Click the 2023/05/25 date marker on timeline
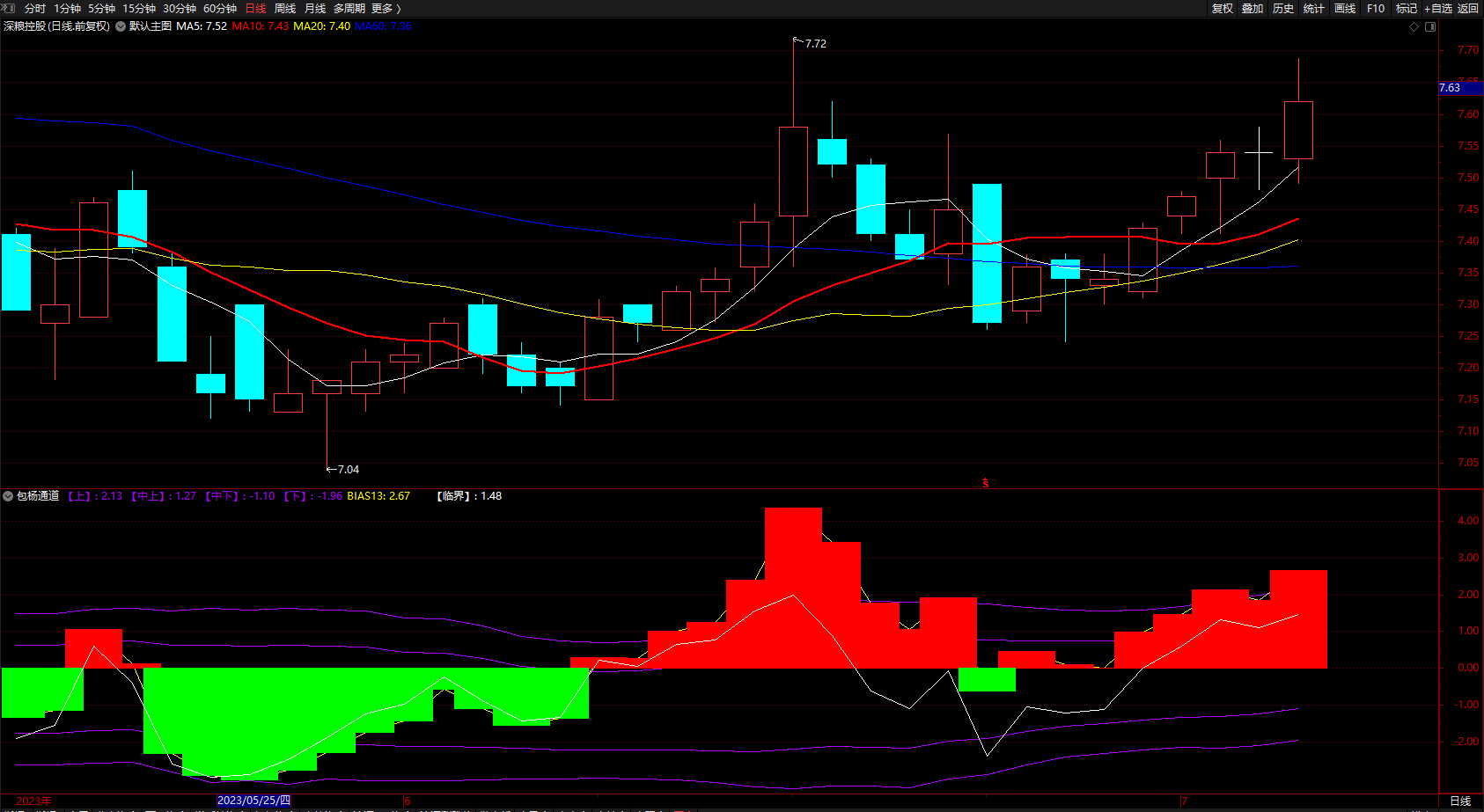Screen dimensions: 1484x812 click(253, 801)
